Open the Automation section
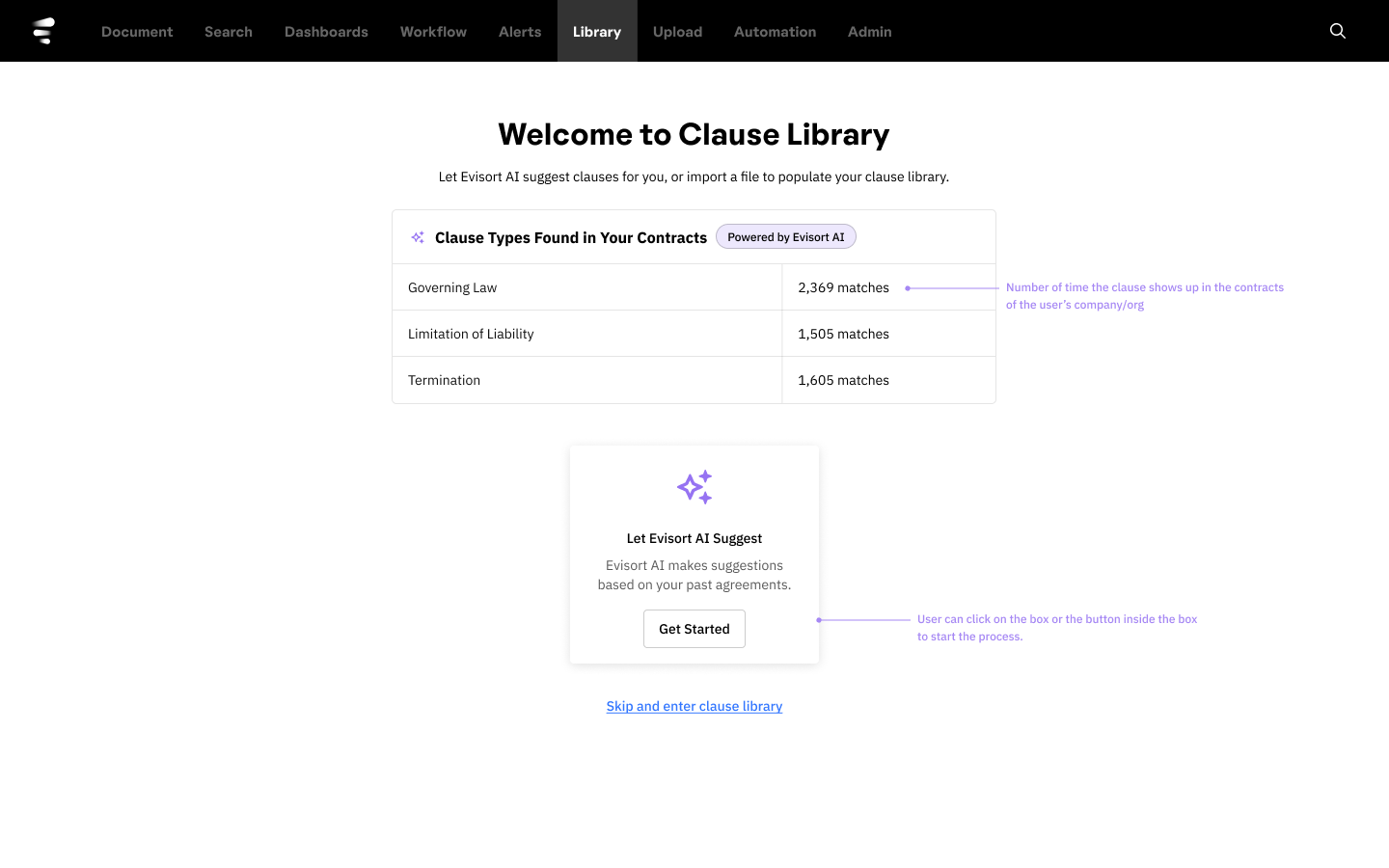 pyautogui.click(x=775, y=31)
